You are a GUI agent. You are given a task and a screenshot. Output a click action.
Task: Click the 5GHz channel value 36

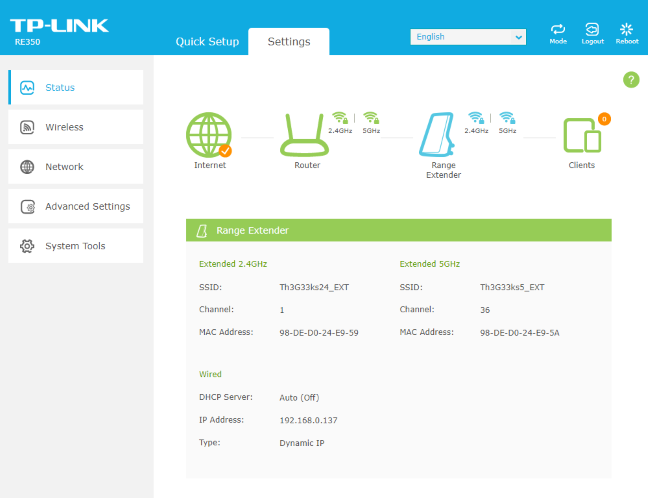[485, 310]
